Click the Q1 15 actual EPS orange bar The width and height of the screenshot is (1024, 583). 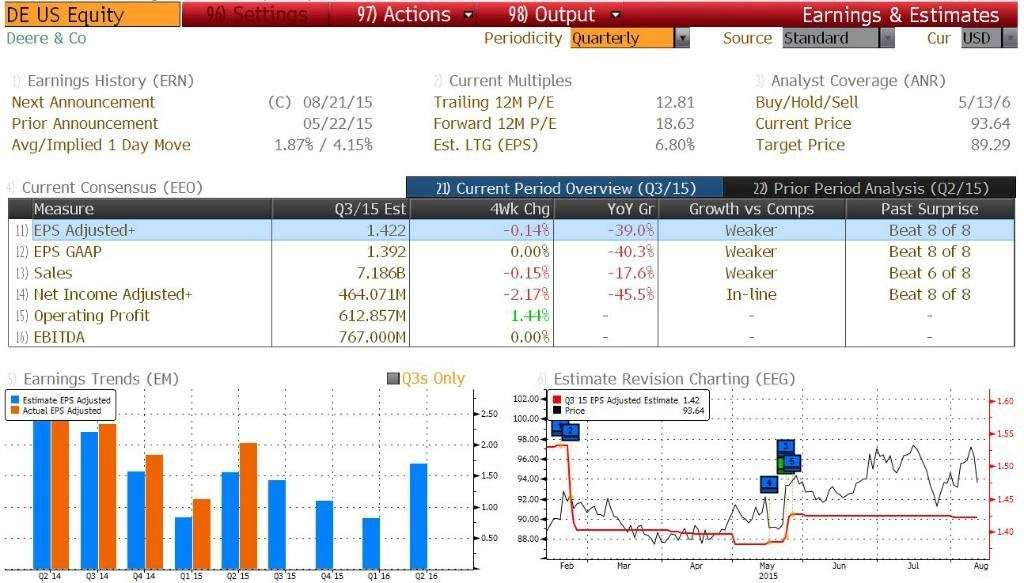pyautogui.click(x=202, y=534)
